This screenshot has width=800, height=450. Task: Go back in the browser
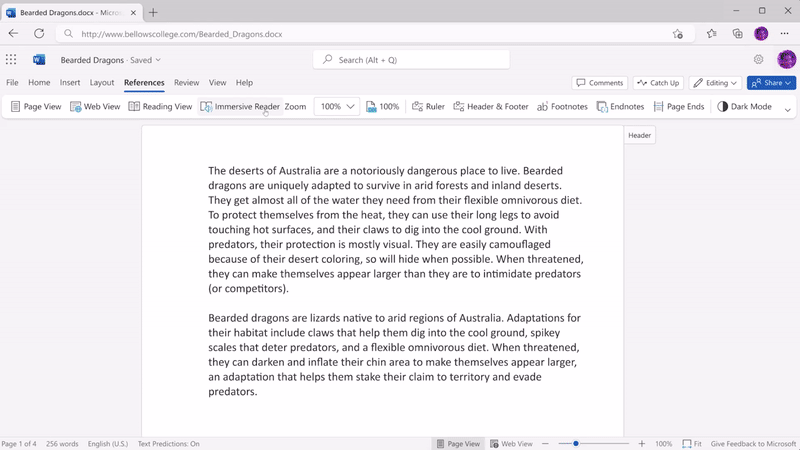pyautogui.click(x=13, y=34)
